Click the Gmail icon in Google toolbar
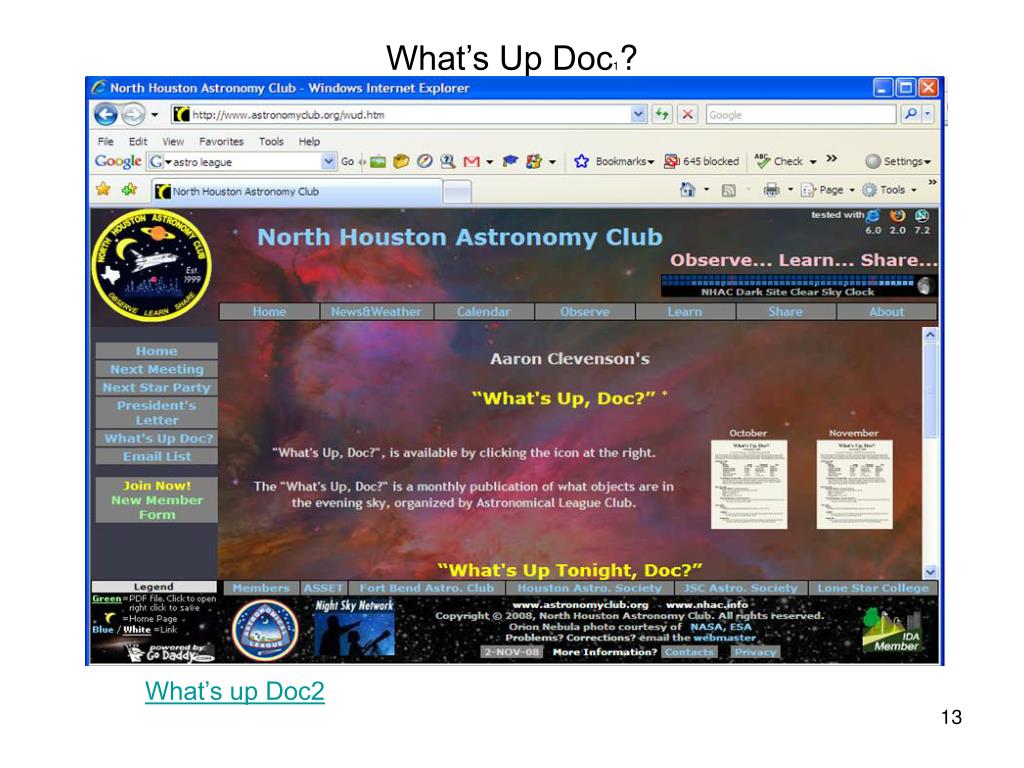Screen dimensions: 1024x768 (472, 161)
